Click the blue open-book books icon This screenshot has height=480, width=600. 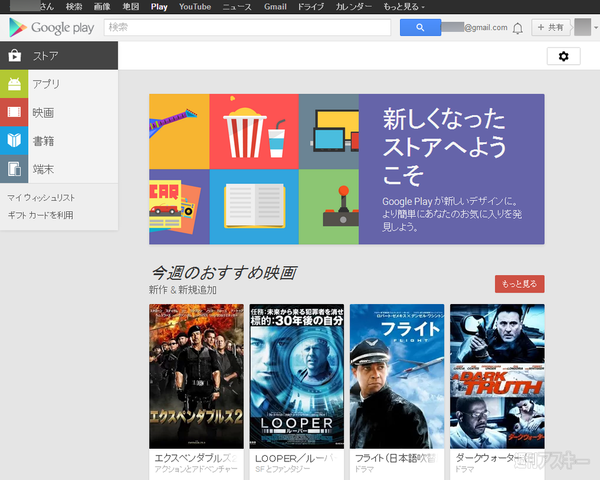[14, 140]
